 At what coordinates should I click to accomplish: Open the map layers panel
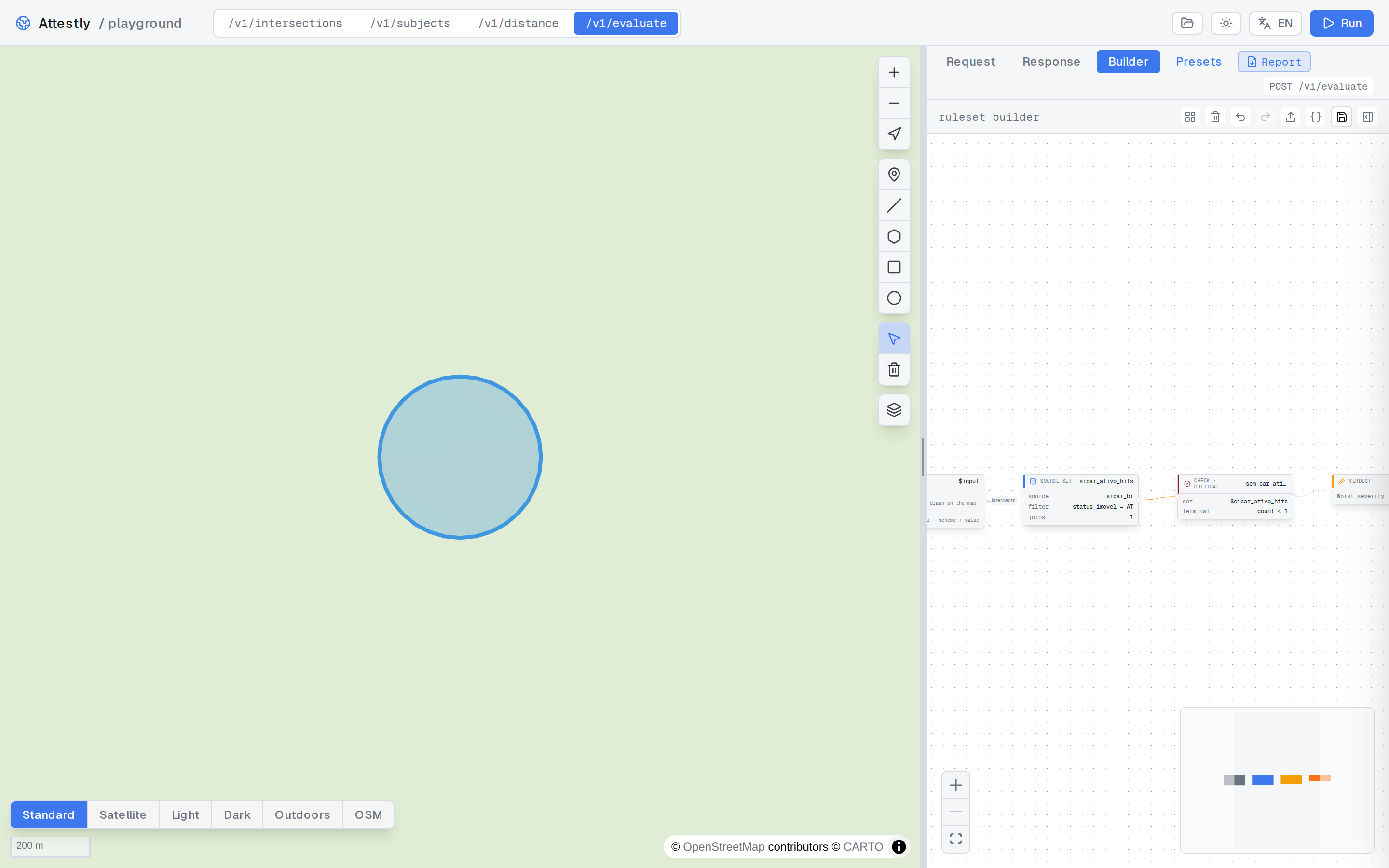point(894,410)
